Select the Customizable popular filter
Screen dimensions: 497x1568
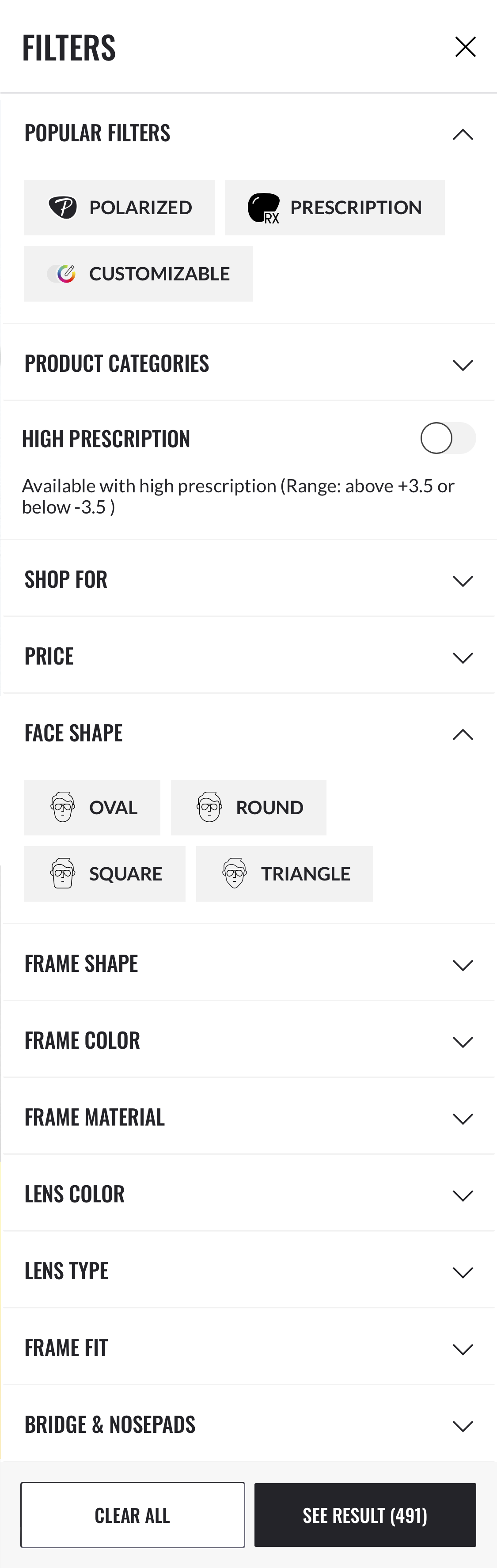pos(138,273)
